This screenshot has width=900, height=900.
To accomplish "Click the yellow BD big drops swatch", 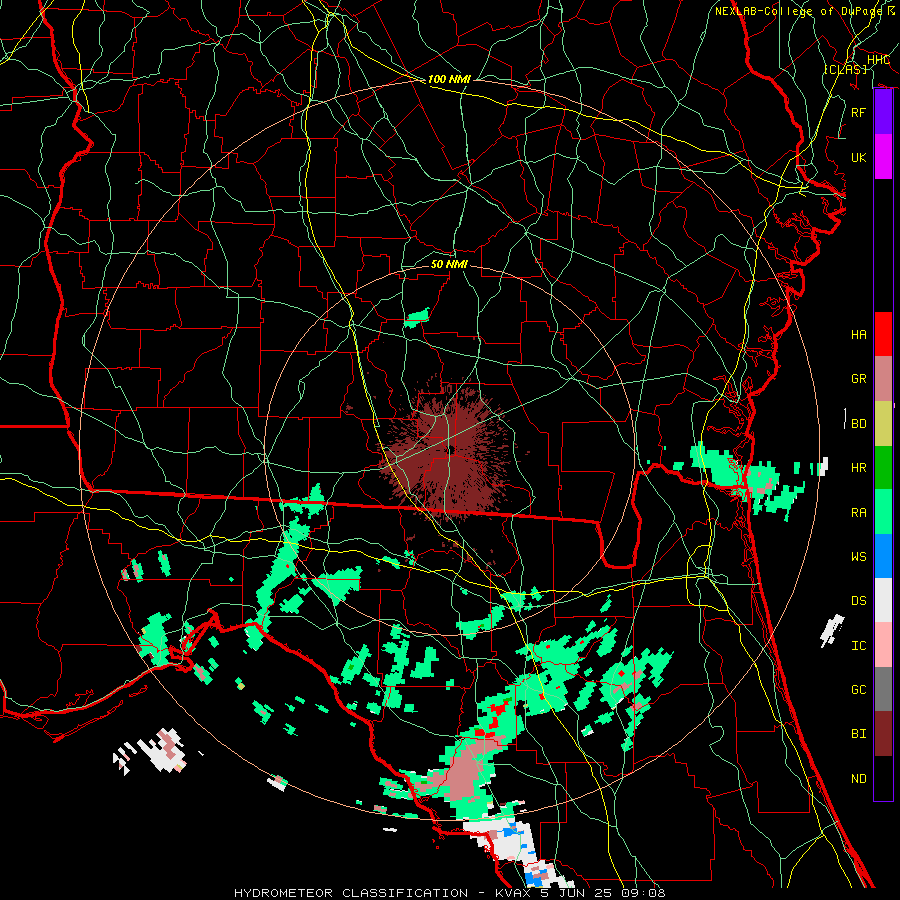I will click(x=883, y=423).
